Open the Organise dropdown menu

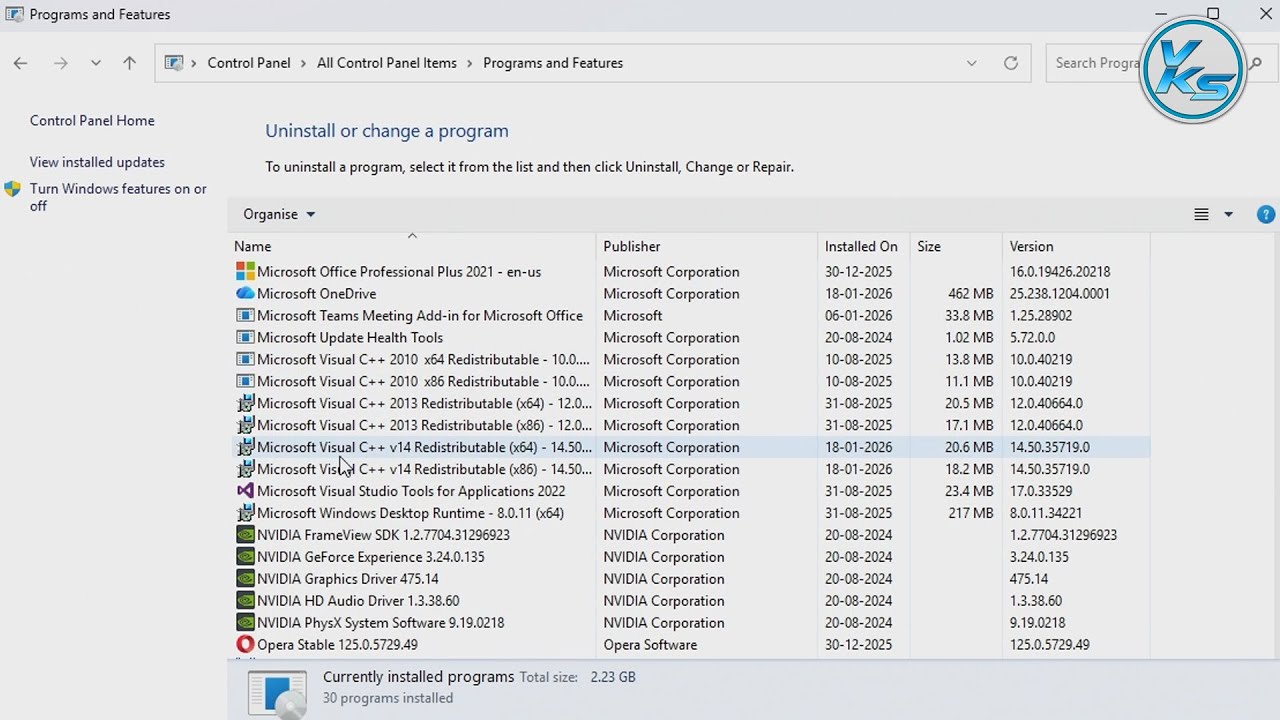click(x=279, y=214)
